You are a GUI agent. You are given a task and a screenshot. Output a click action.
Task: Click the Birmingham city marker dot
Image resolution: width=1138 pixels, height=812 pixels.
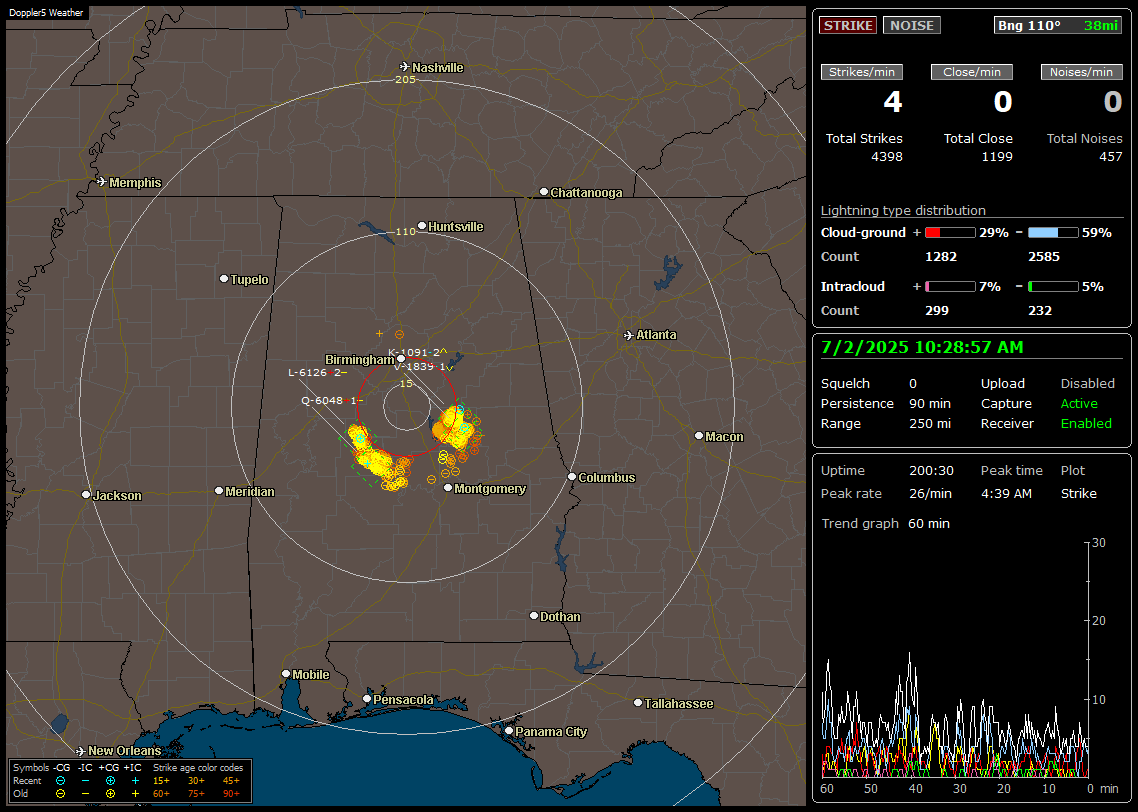pos(401,358)
